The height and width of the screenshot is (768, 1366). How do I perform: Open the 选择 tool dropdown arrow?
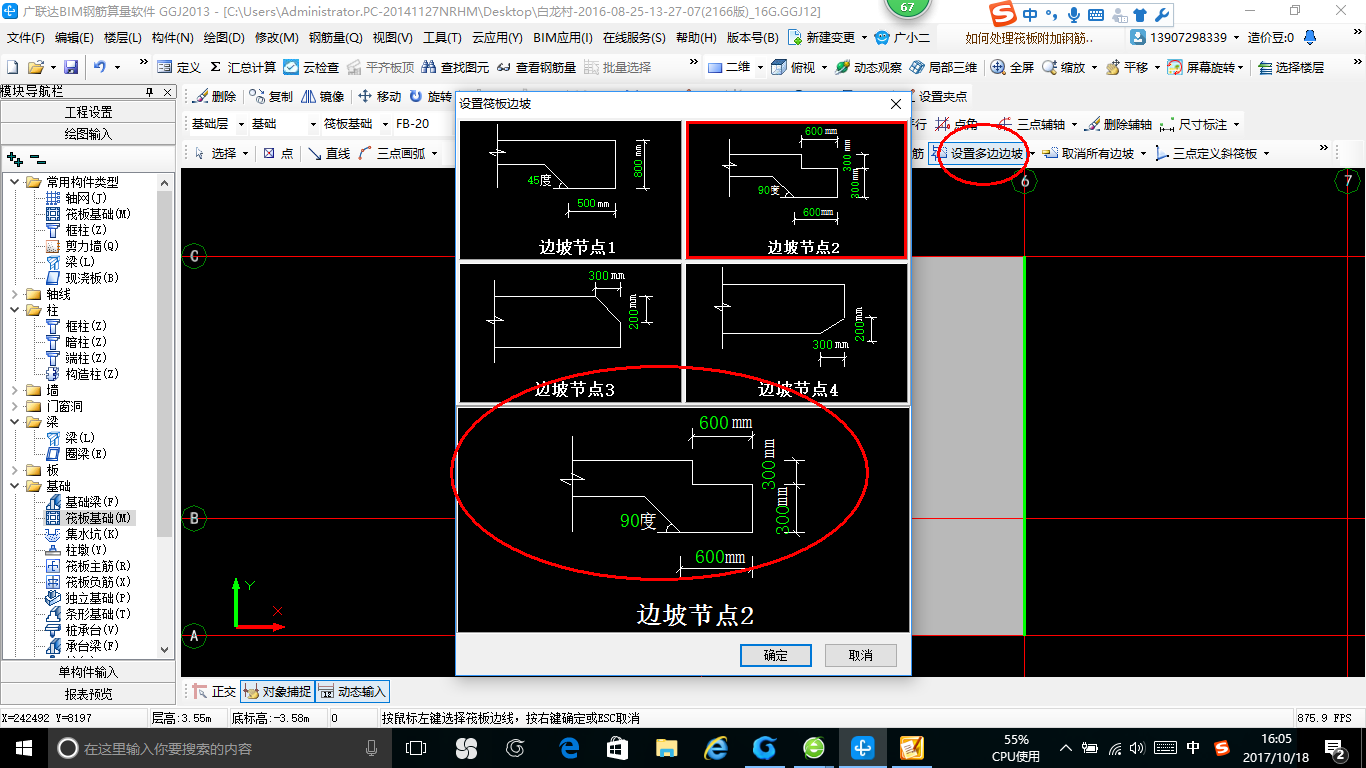click(x=245, y=153)
